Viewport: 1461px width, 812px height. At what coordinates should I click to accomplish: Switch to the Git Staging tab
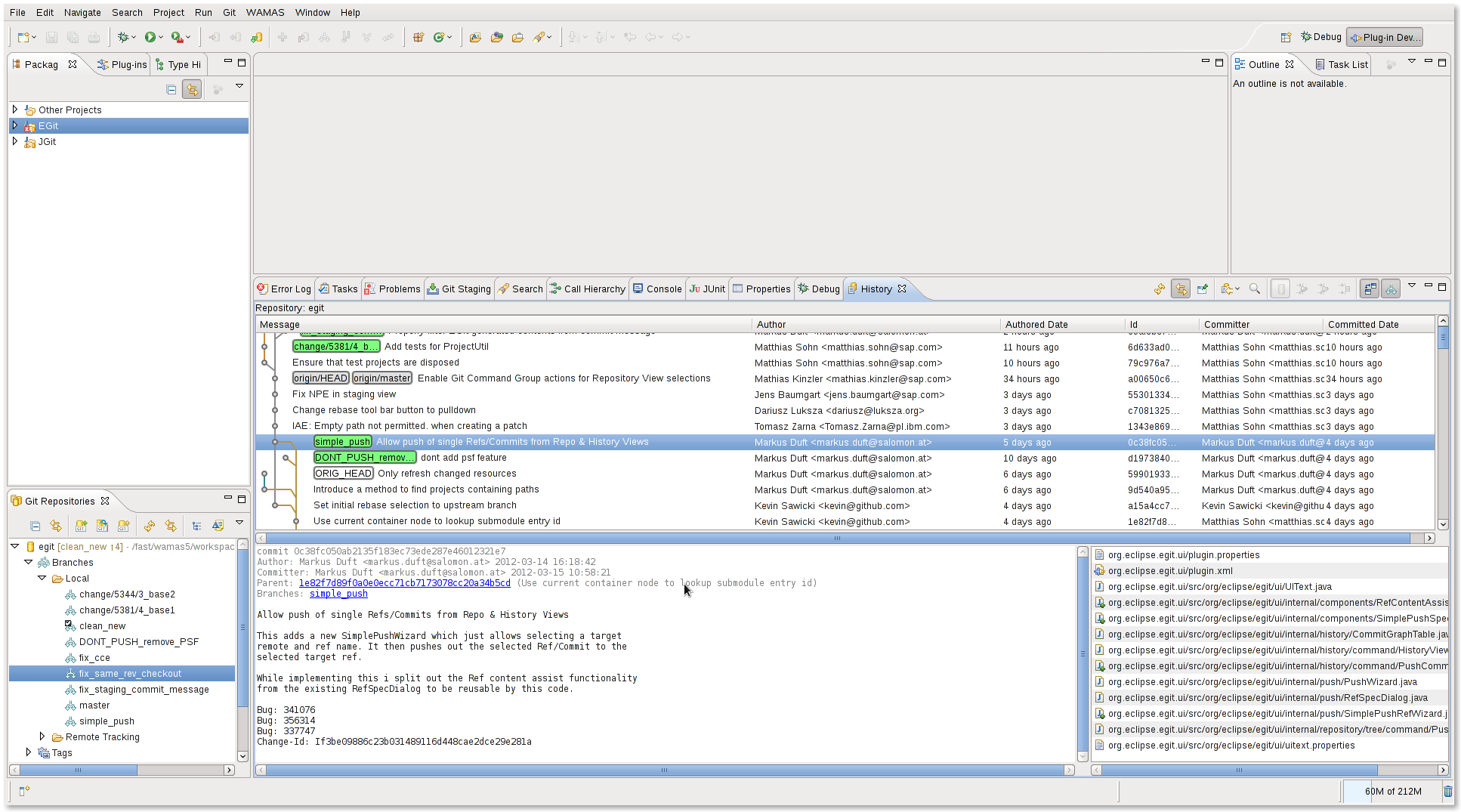pyautogui.click(x=459, y=289)
